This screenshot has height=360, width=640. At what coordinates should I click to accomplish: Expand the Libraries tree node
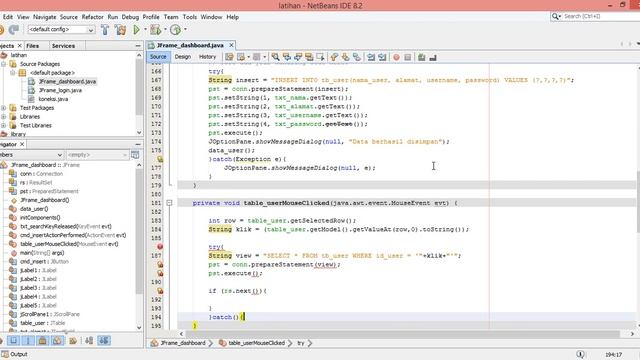point(4,117)
